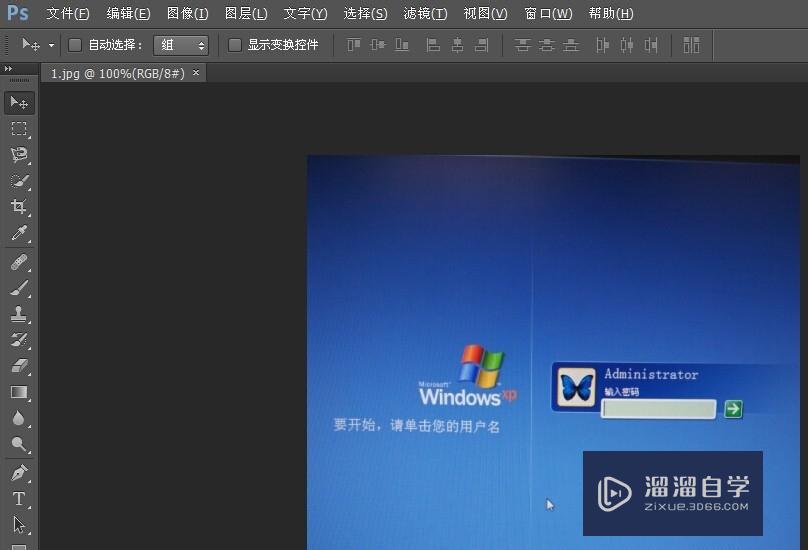Select the Horizontal Type tool
808x550 pixels.
point(19,499)
